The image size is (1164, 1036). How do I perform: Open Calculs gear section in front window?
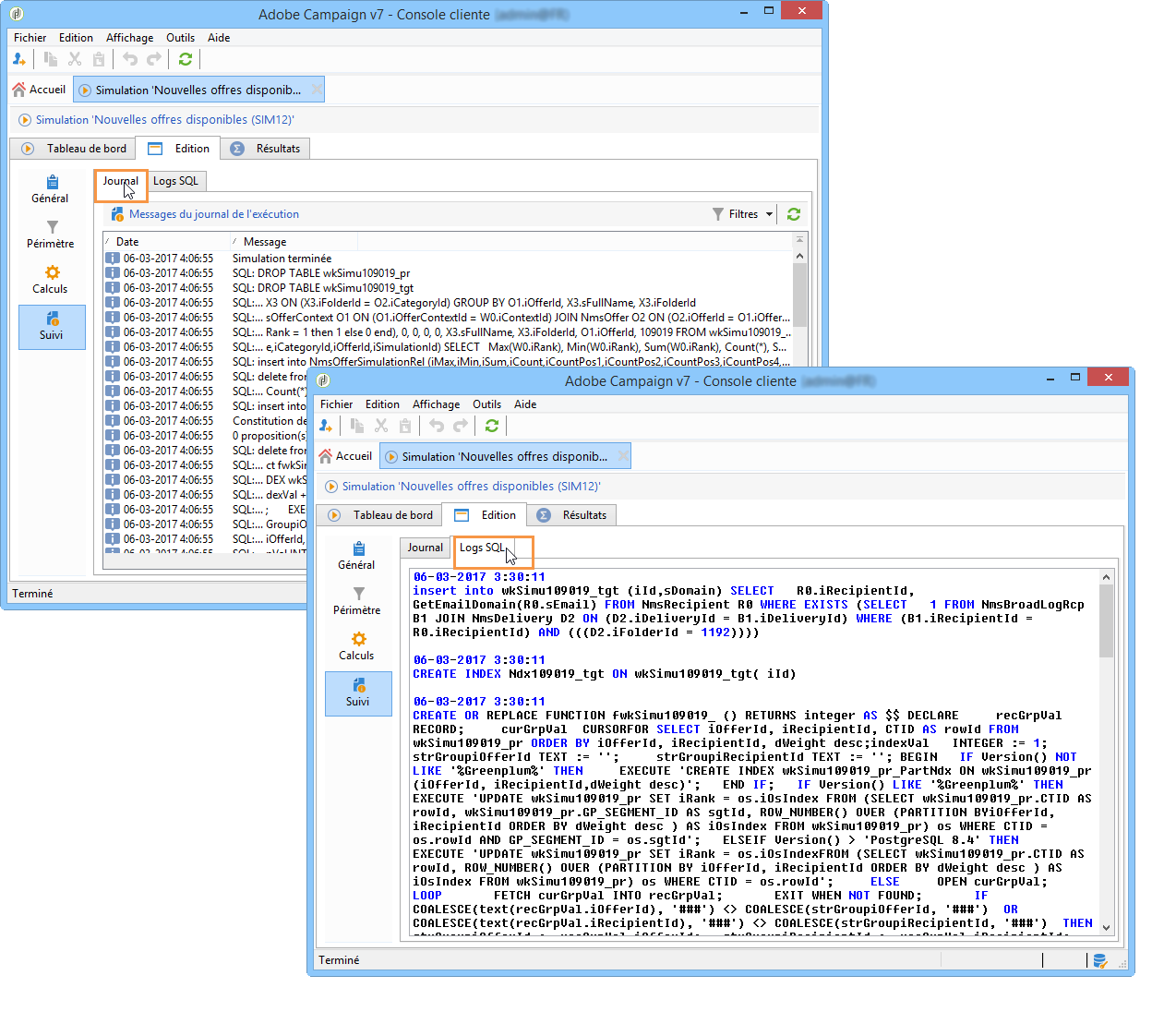[357, 646]
